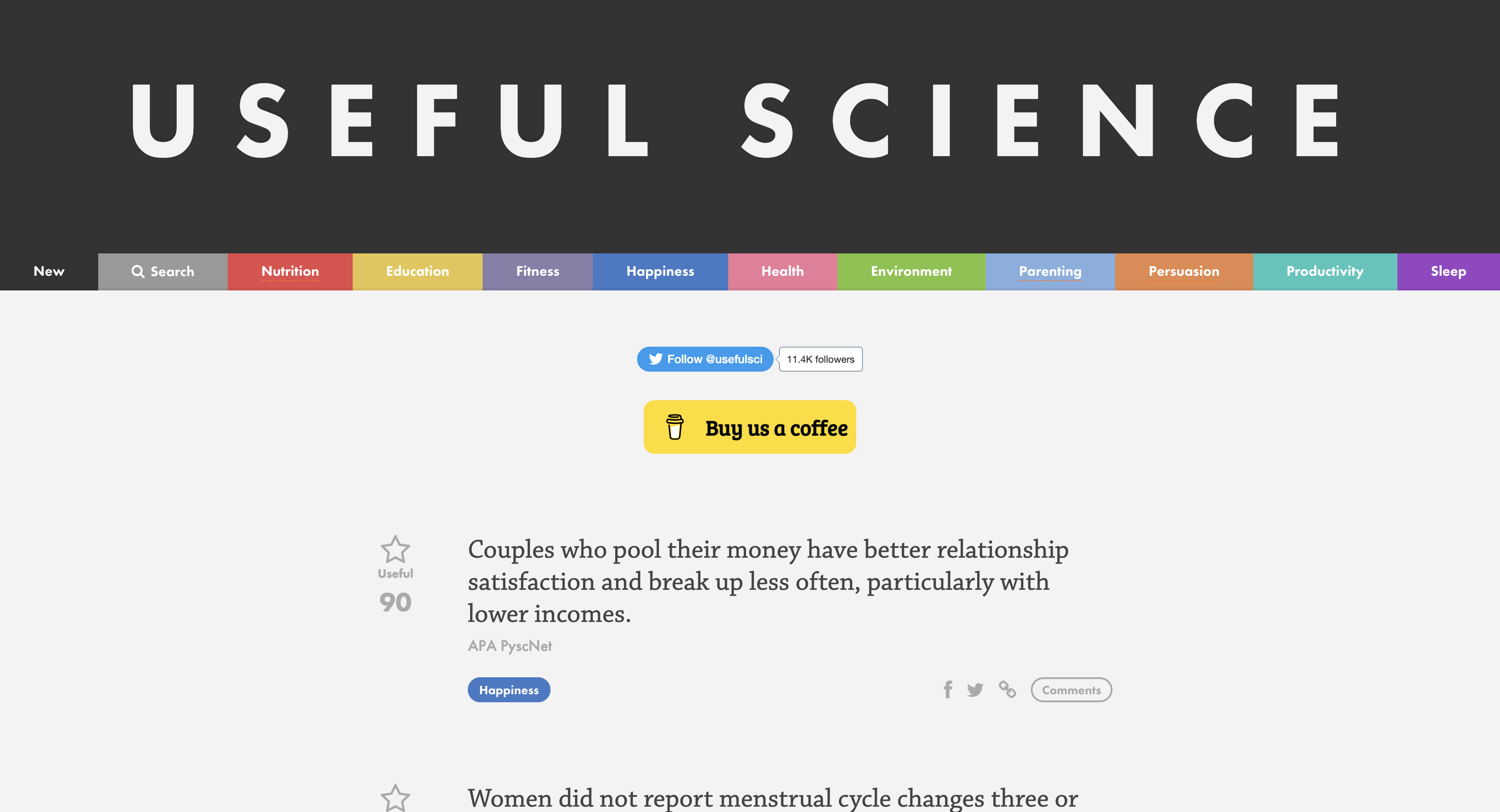Viewport: 1500px width, 812px height.
Task: Open the APA PyscNet source link
Action: [x=509, y=646]
